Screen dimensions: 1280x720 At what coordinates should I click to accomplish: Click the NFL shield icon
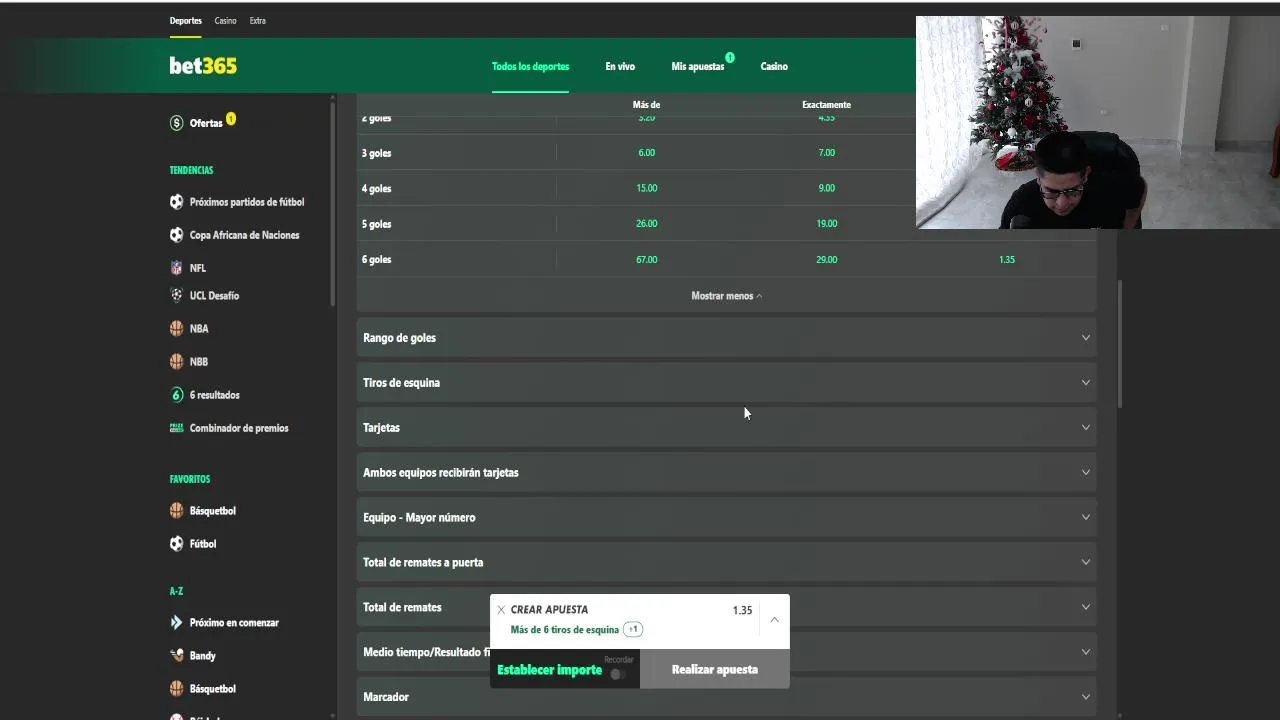click(177, 268)
